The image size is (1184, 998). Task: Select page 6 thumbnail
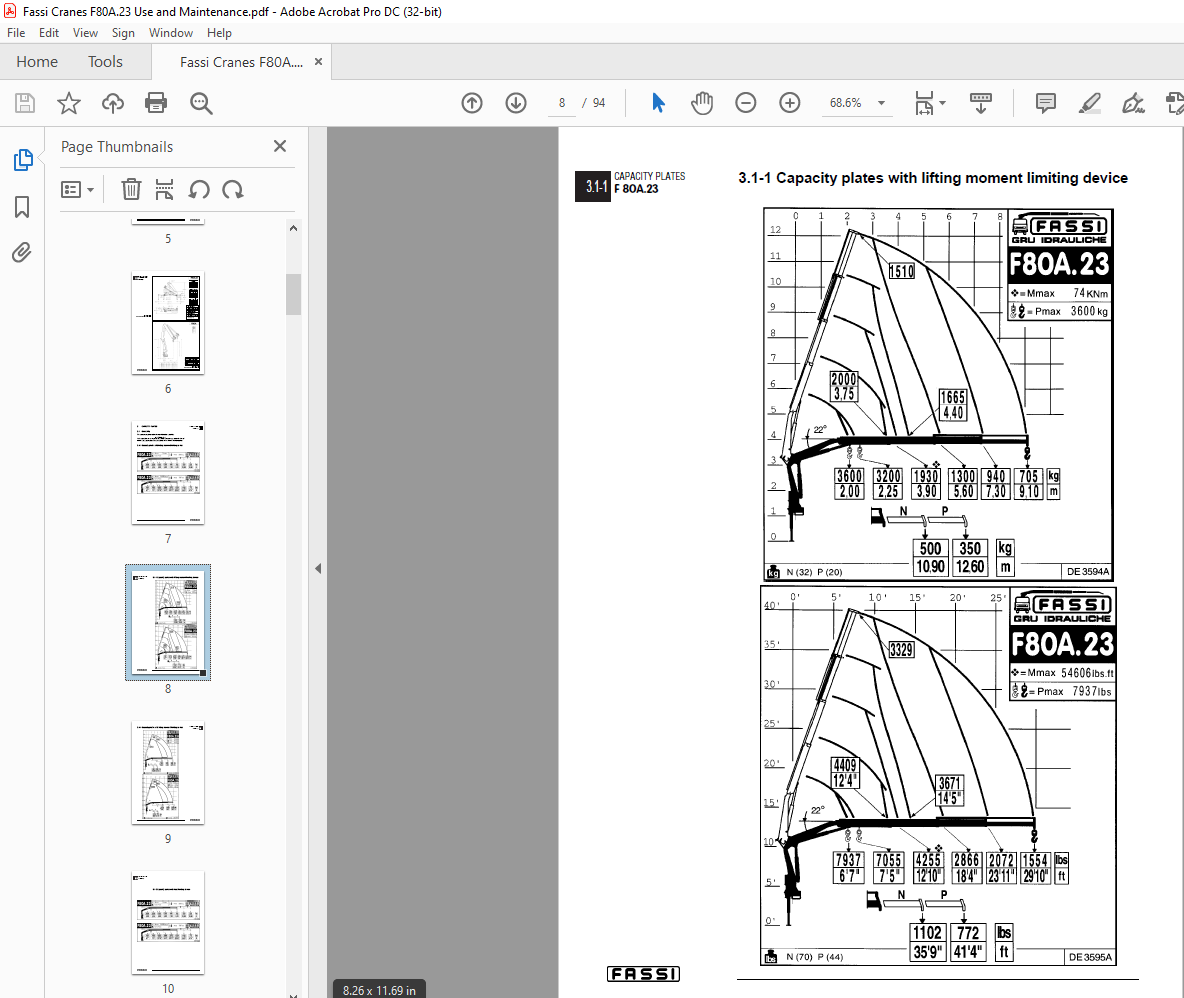[x=168, y=323]
